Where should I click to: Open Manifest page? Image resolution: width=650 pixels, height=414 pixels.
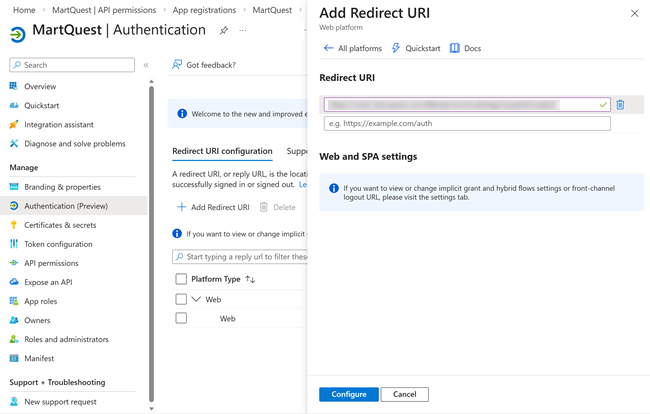pyautogui.click(x=39, y=358)
